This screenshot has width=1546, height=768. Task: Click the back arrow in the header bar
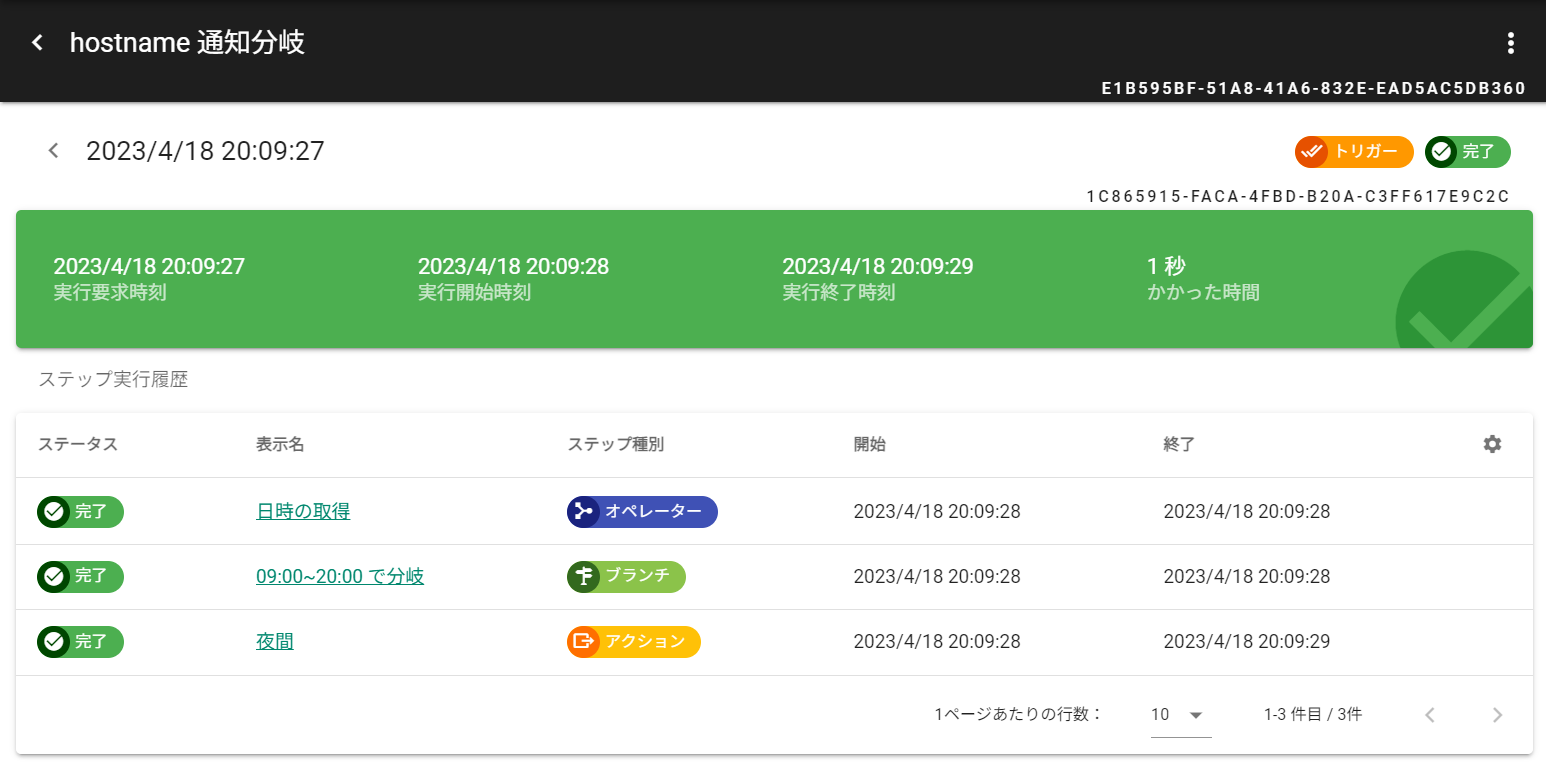38,43
